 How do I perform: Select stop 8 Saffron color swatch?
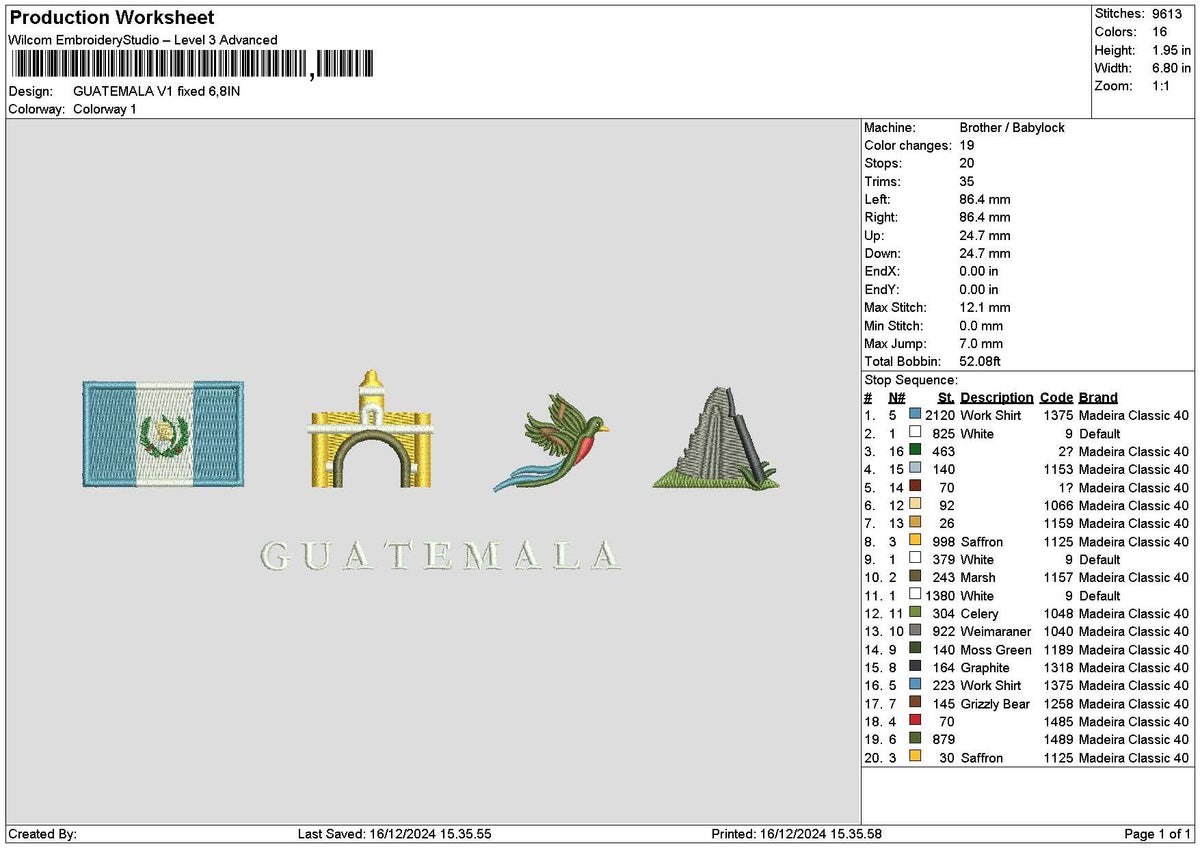point(915,540)
